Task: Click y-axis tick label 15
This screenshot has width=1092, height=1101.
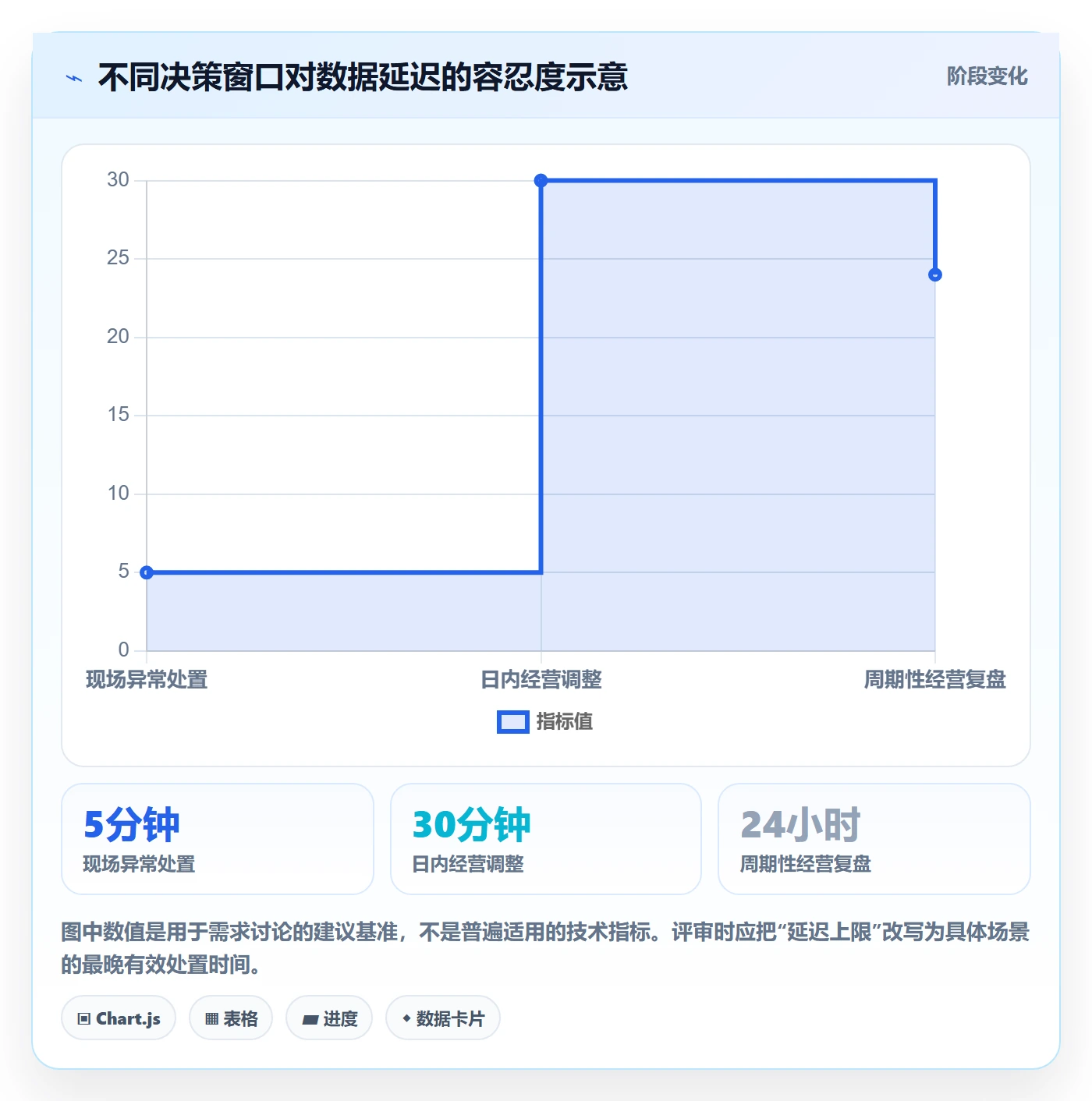Action: coord(118,415)
